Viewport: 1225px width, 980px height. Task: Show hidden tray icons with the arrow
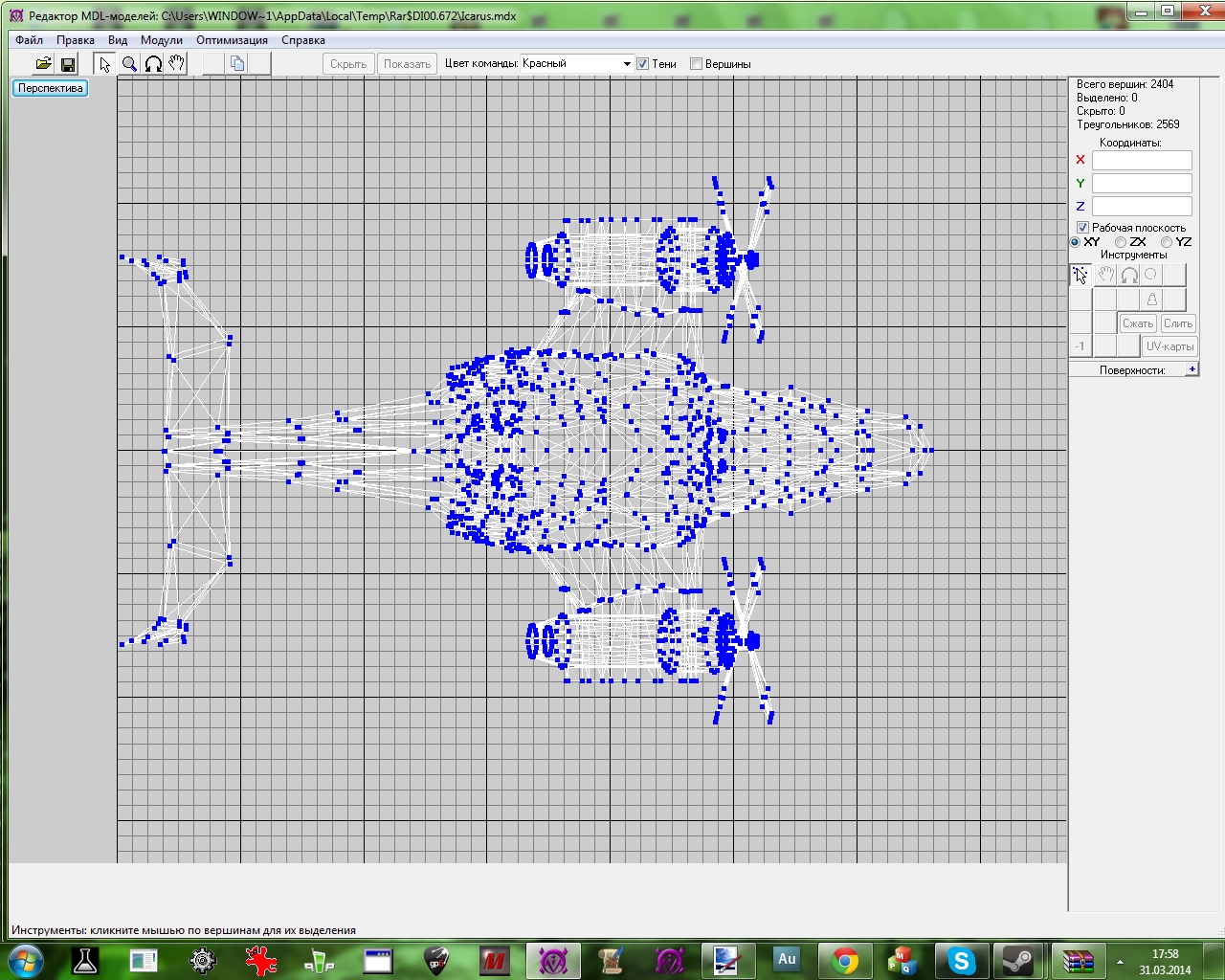point(1121,961)
